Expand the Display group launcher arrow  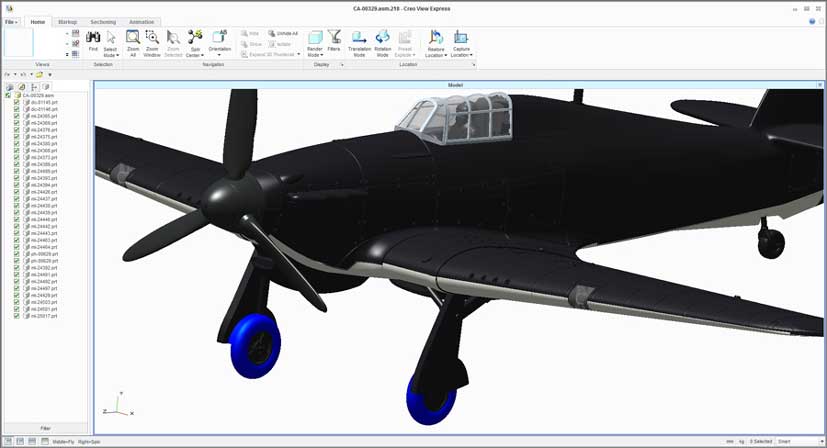click(x=342, y=64)
